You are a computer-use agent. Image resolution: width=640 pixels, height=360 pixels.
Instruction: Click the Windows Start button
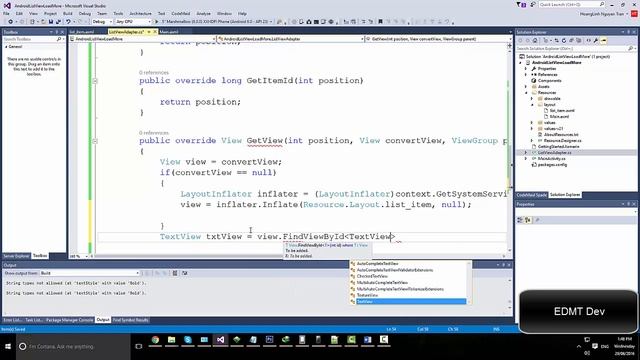tap(8, 346)
